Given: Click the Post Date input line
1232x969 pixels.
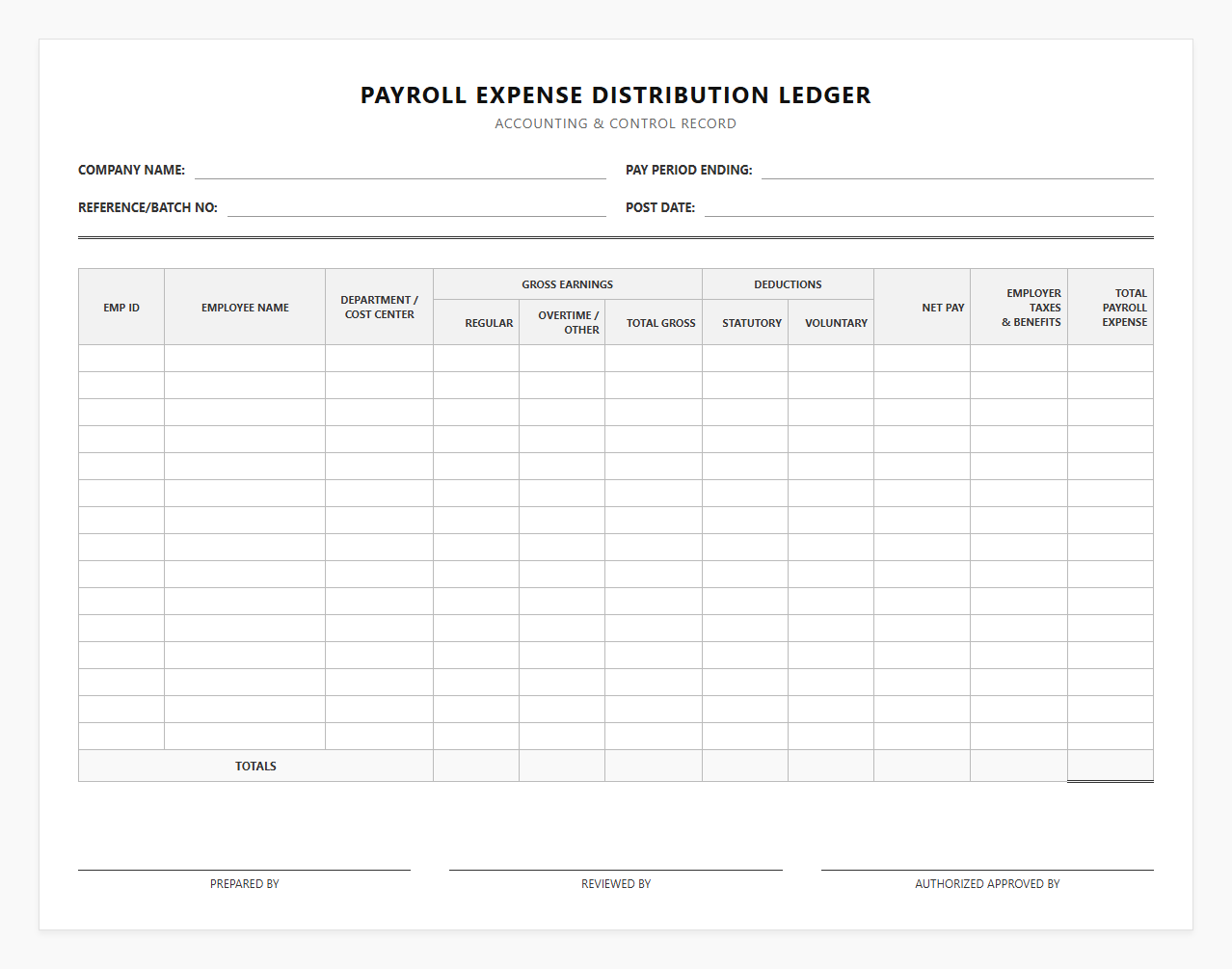Looking at the screenshot, I should [929, 207].
